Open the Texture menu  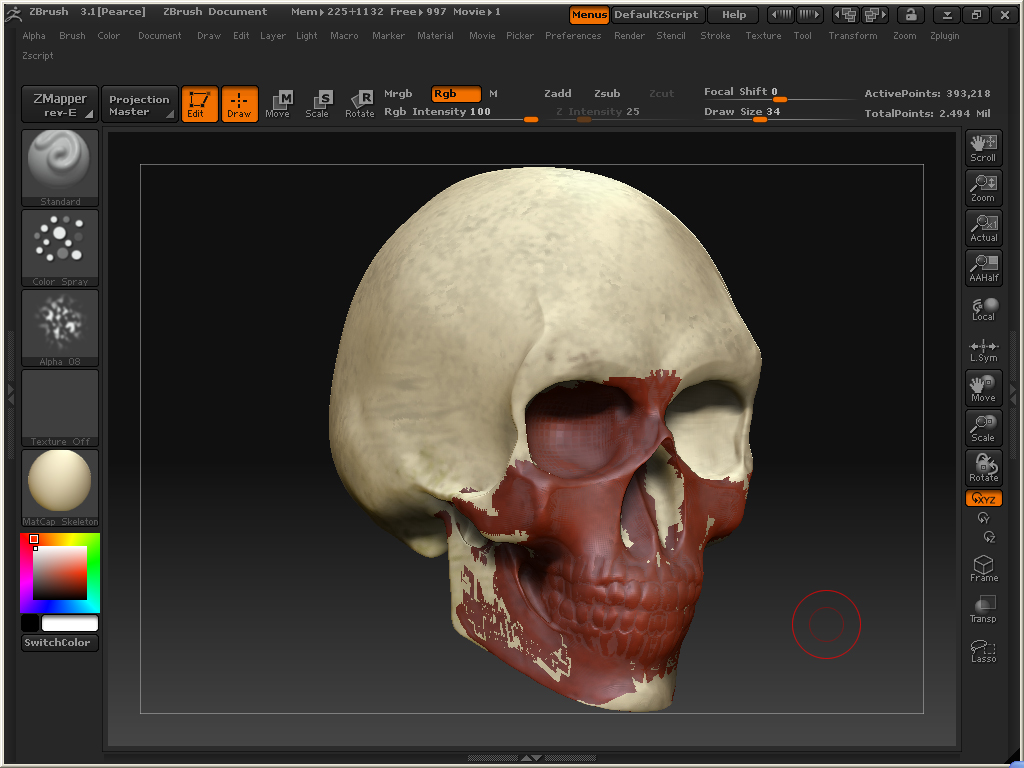click(763, 36)
